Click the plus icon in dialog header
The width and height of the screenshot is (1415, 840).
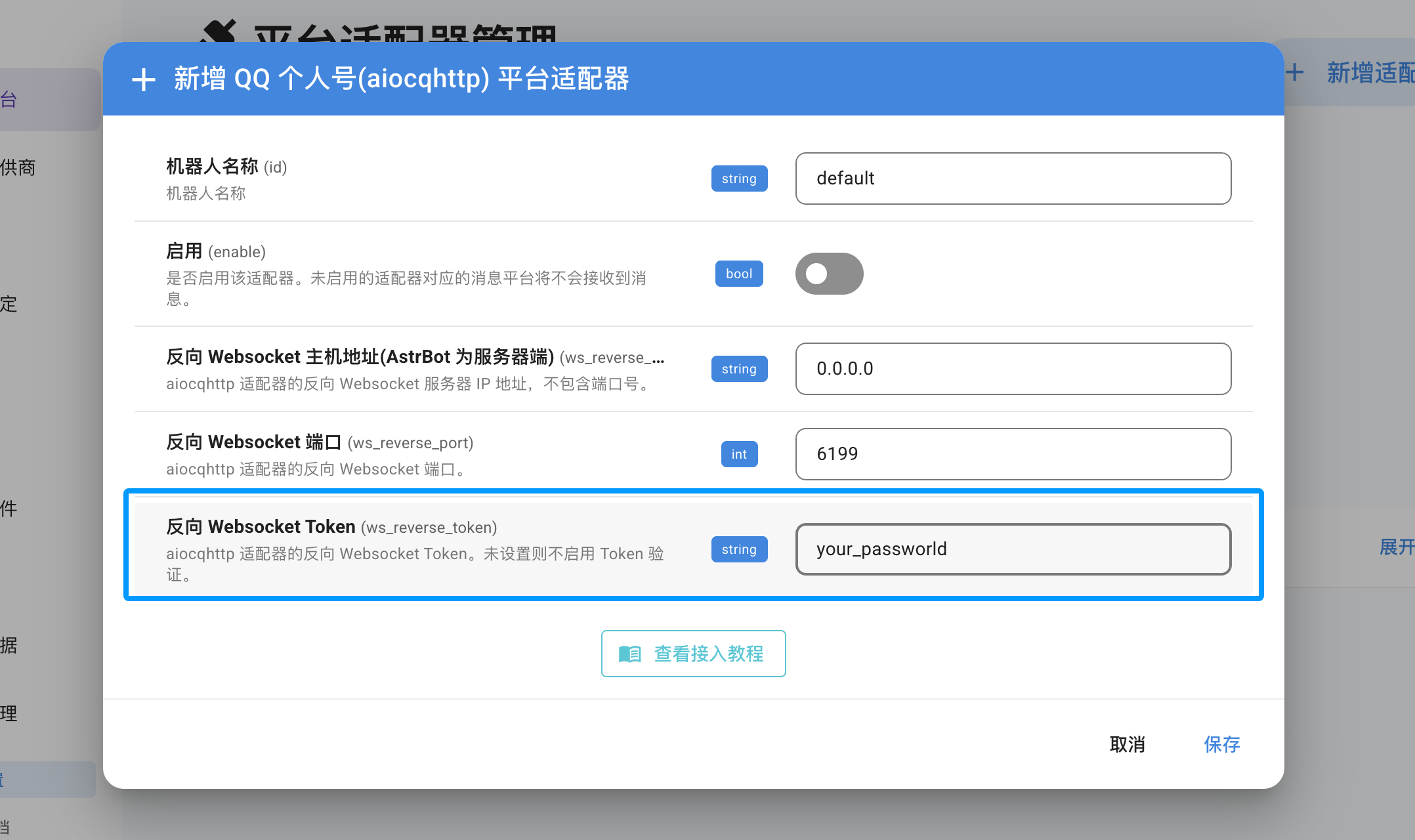[x=144, y=80]
